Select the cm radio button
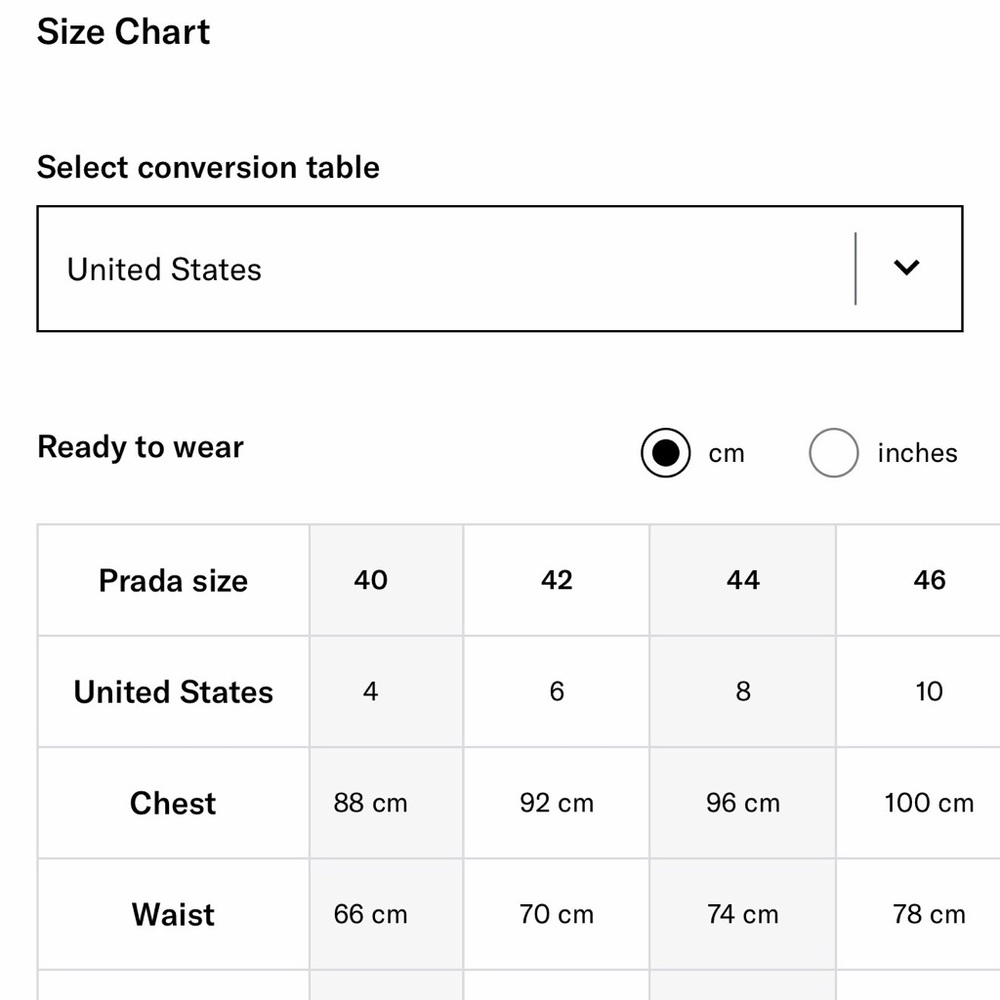 tap(665, 453)
